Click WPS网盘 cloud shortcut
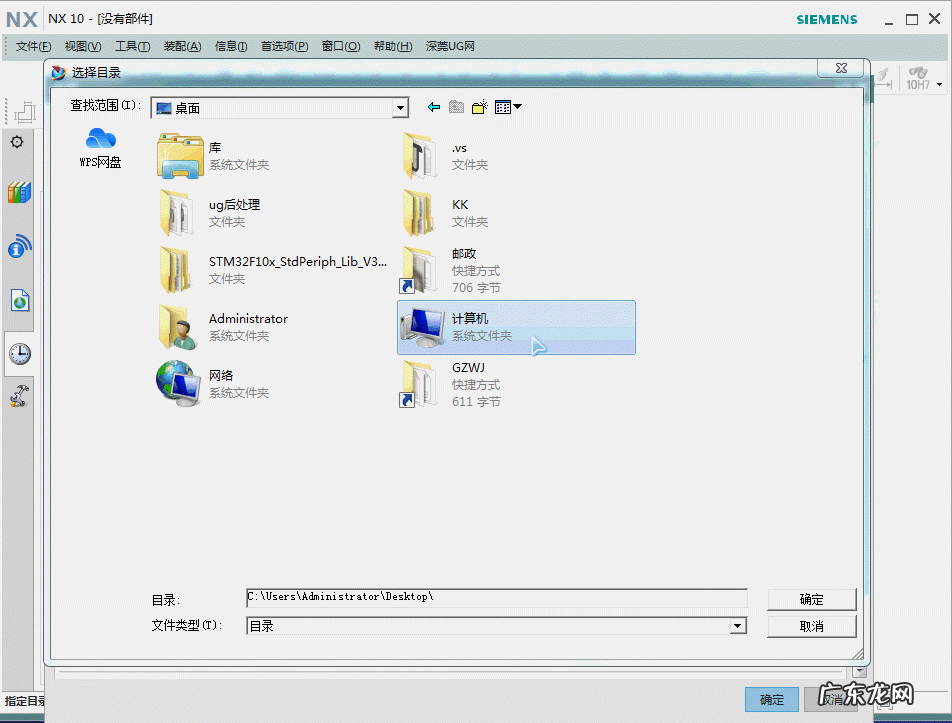 coord(101,147)
